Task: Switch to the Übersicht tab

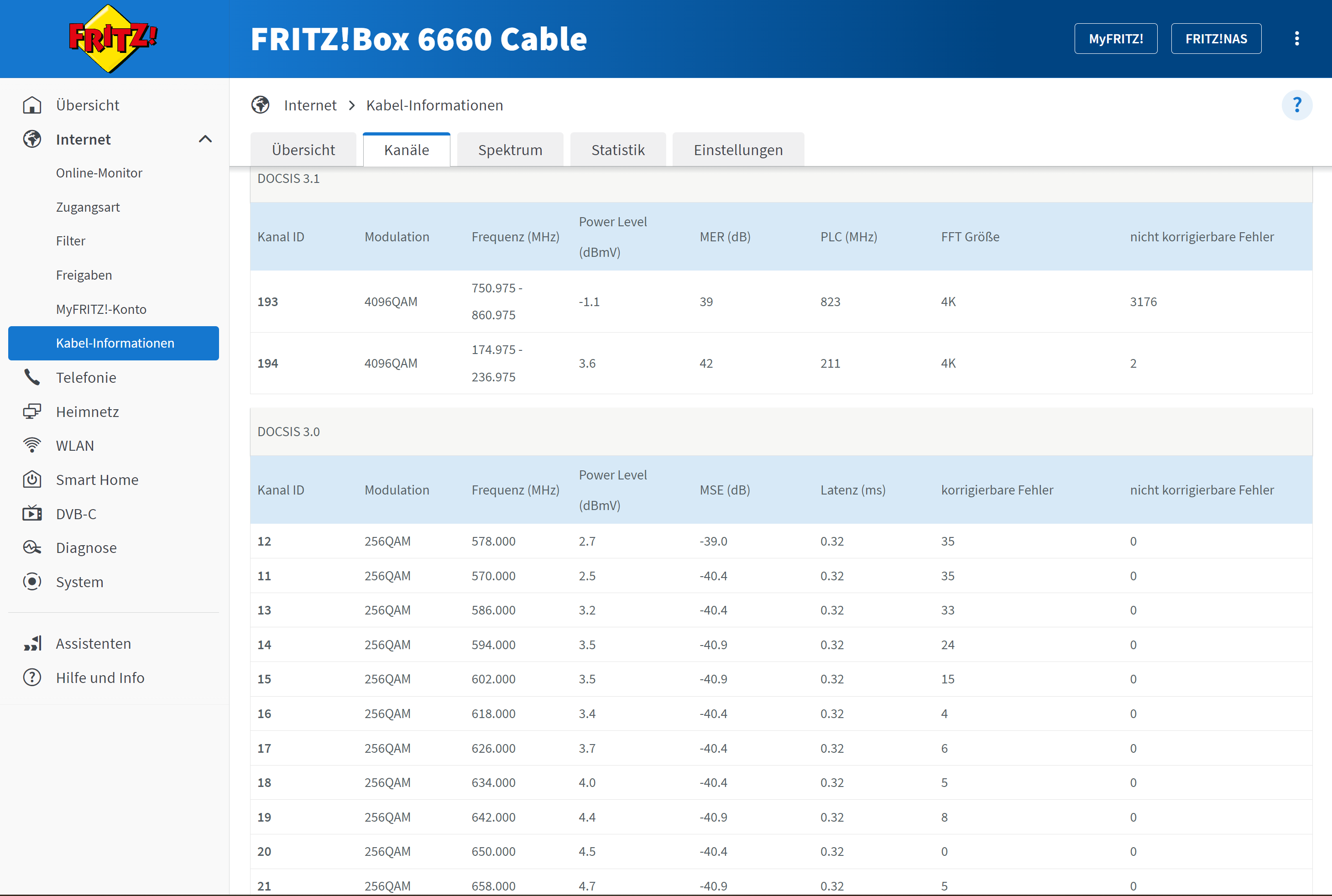Action: [303, 150]
